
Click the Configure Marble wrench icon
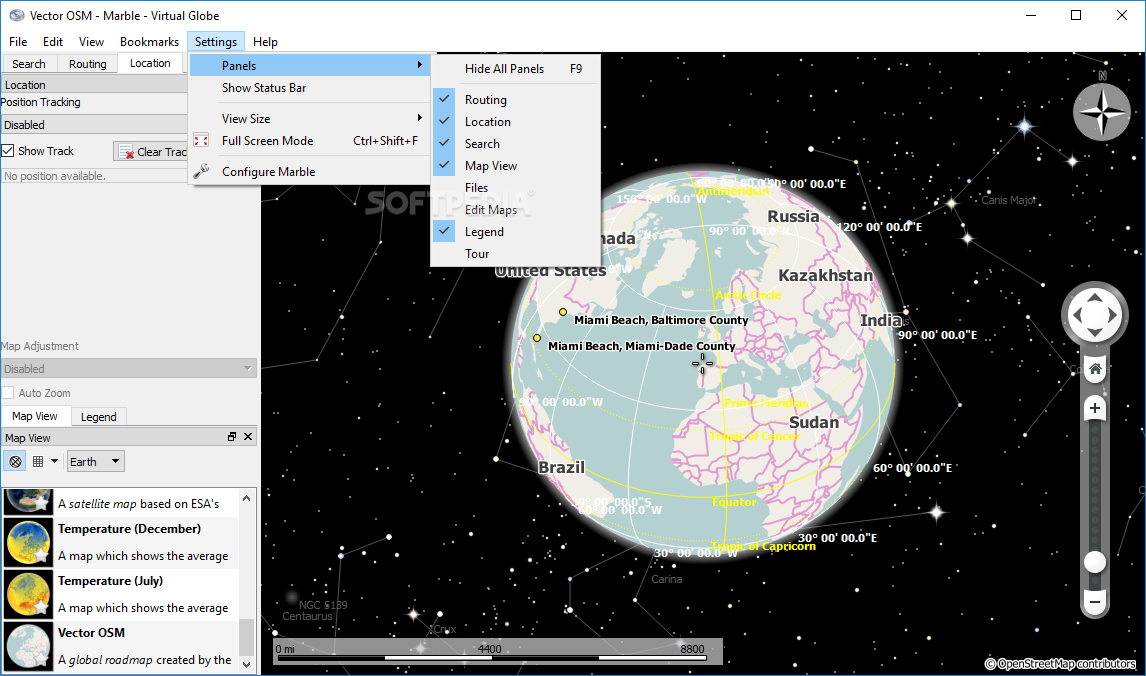pos(201,171)
